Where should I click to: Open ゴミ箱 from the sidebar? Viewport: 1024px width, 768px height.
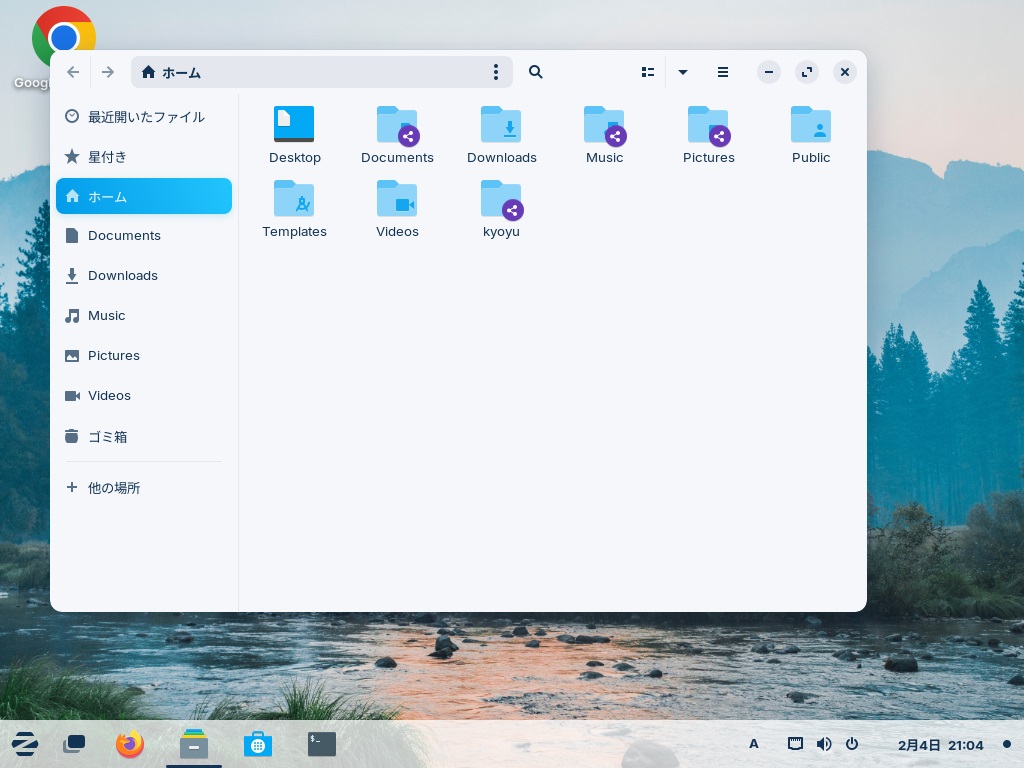(107, 437)
